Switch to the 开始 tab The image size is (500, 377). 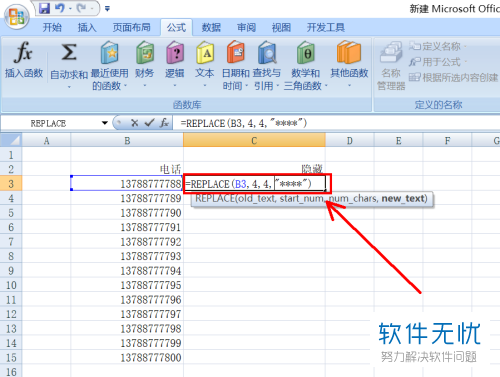coord(52,27)
